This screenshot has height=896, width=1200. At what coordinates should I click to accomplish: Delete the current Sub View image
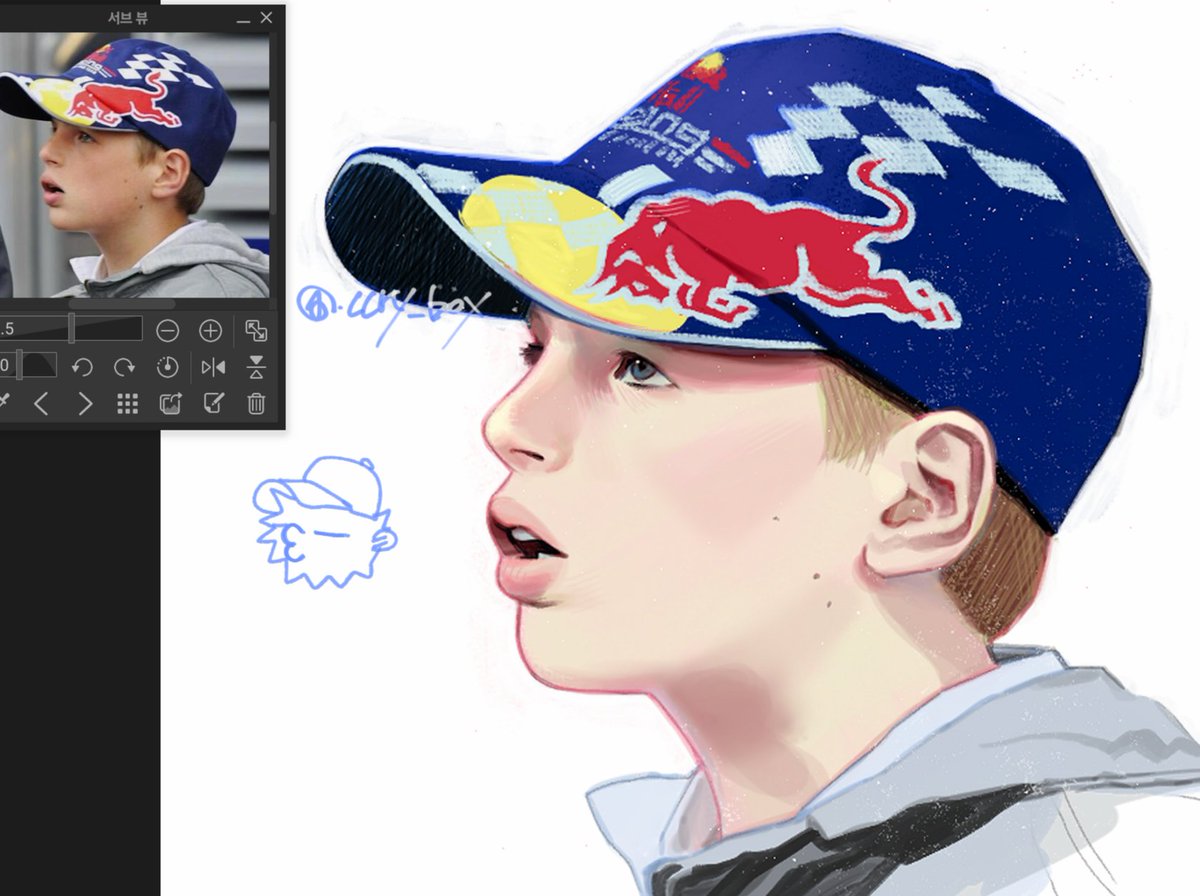[256, 404]
